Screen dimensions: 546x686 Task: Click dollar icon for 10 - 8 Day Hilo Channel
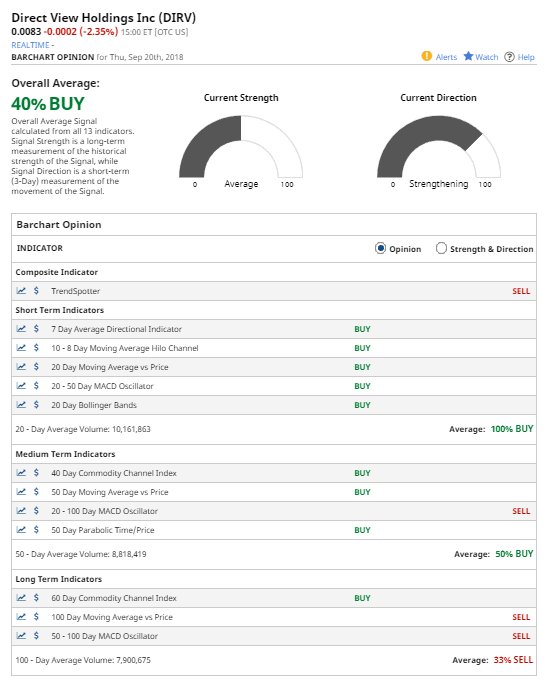click(x=36, y=348)
